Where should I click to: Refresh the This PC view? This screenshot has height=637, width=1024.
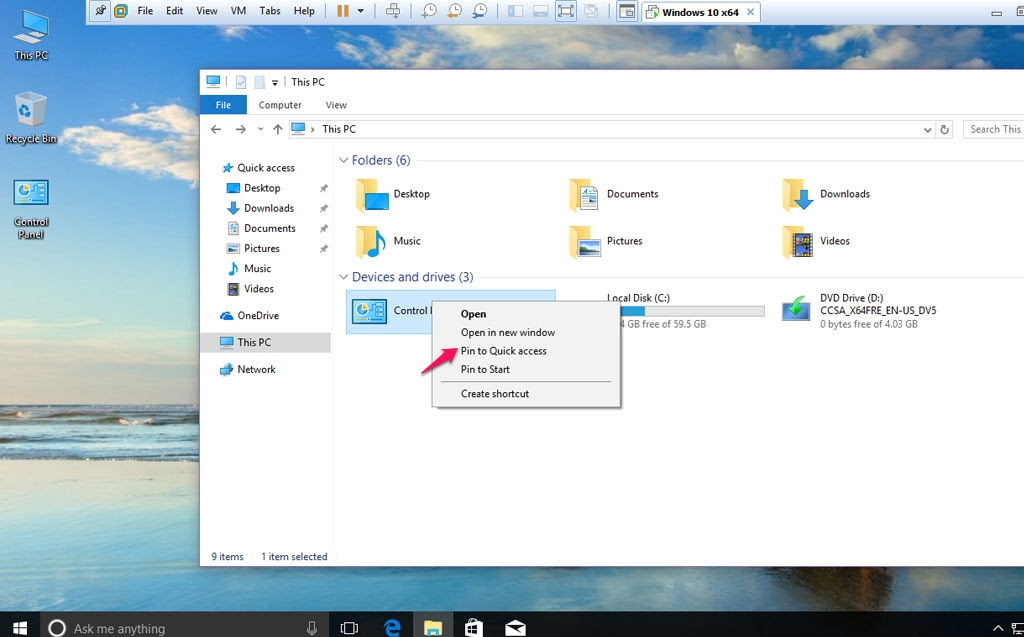[x=944, y=129]
